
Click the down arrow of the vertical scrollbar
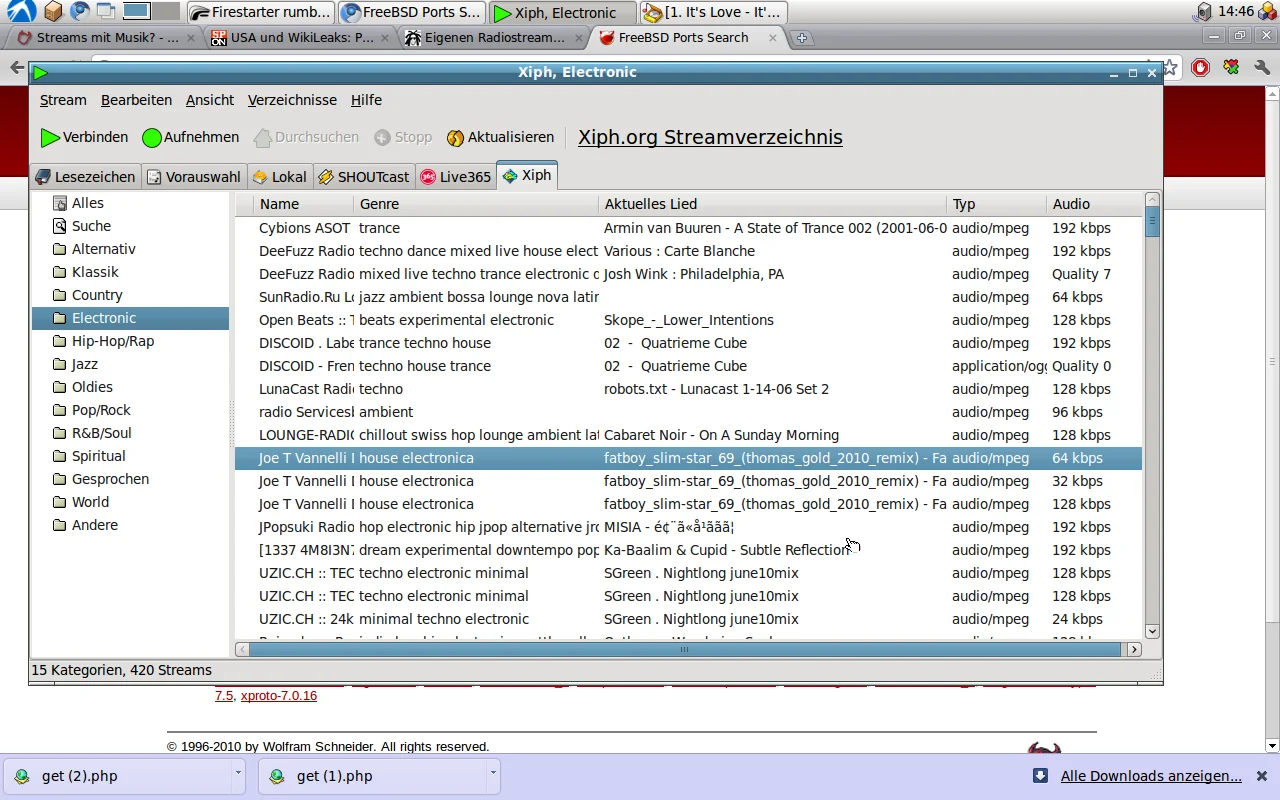click(x=1152, y=631)
